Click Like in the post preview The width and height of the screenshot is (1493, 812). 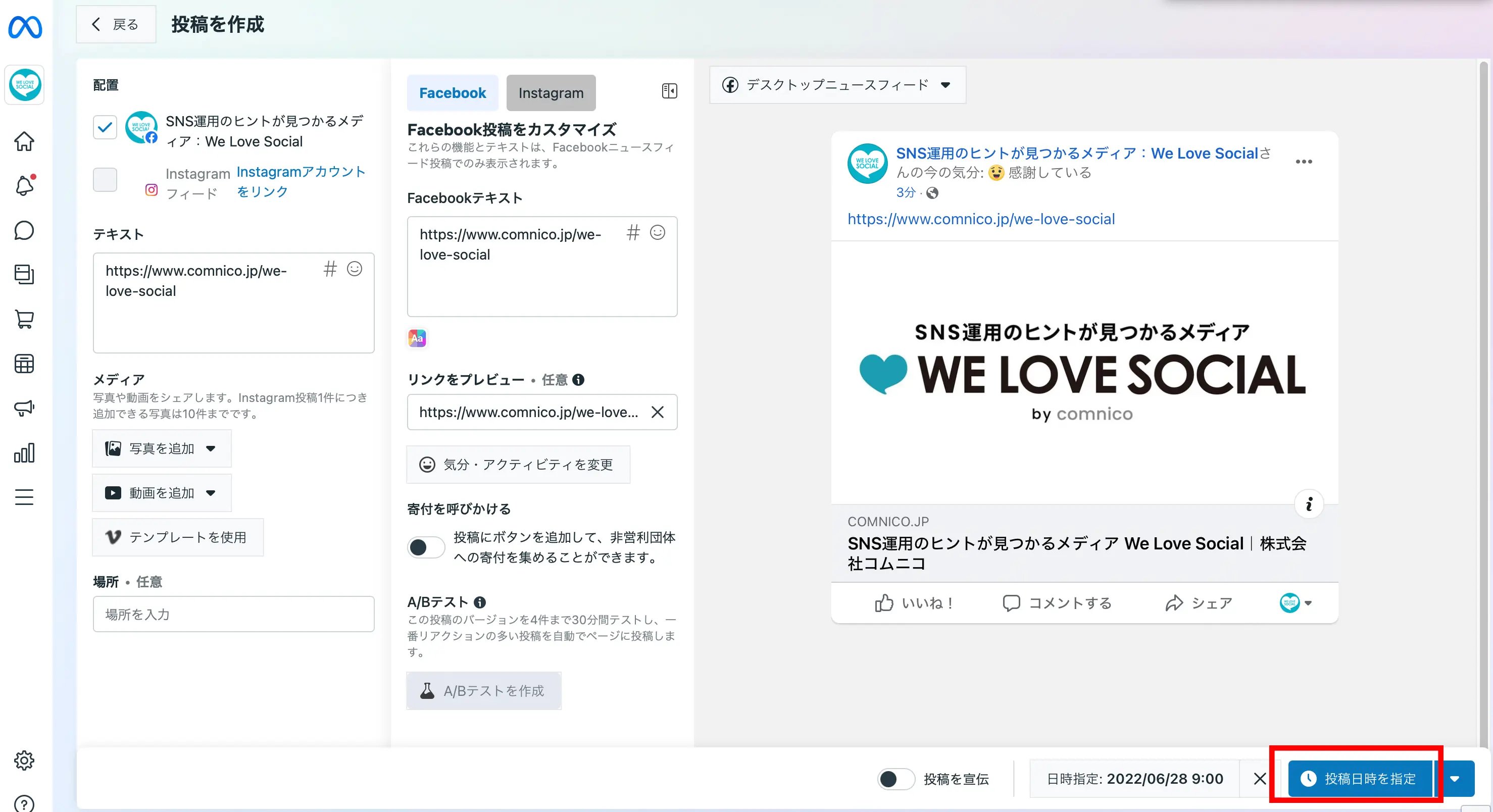click(914, 603)
